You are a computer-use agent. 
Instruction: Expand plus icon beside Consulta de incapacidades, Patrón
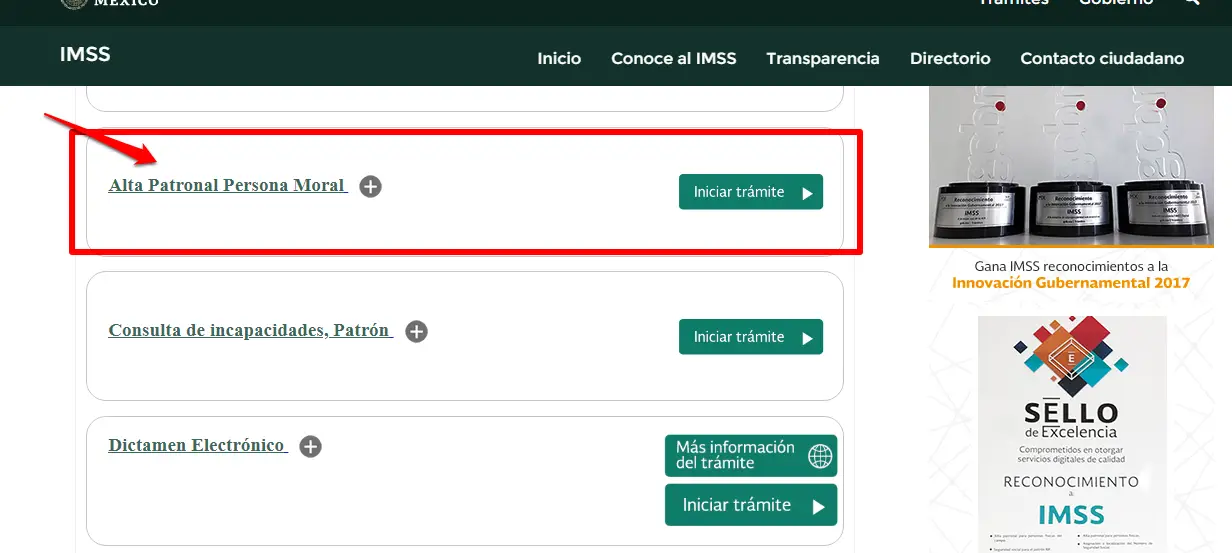[x=417, y=331]
